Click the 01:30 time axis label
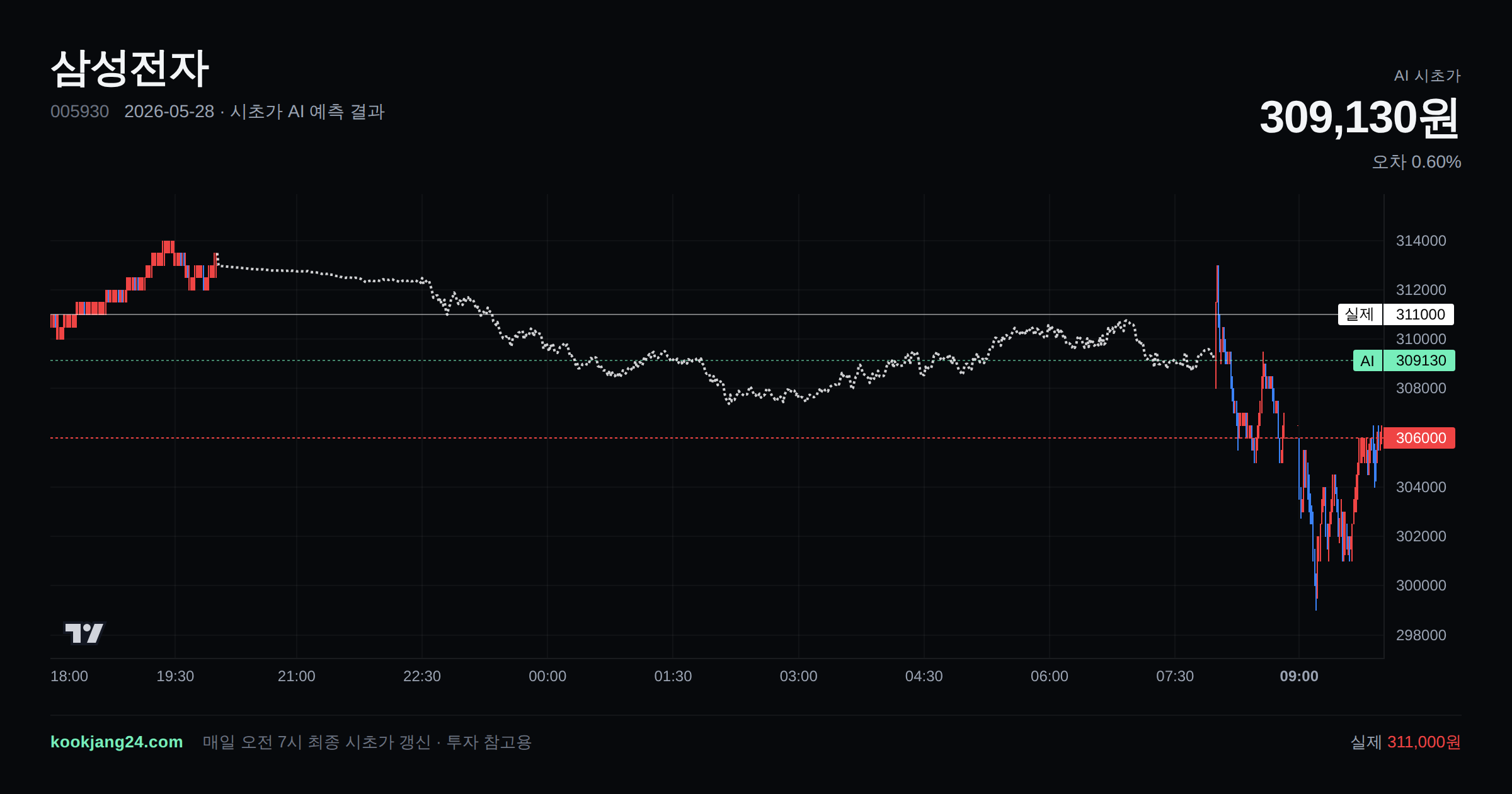 pos(673,676)
